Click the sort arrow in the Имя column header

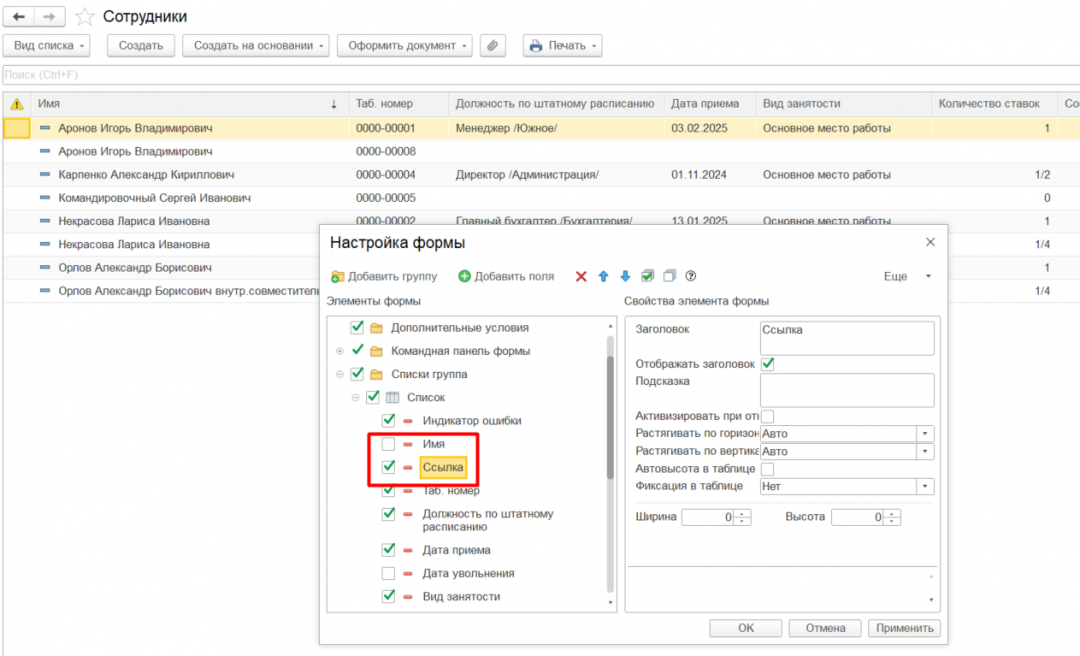click(x=334, y=104)
